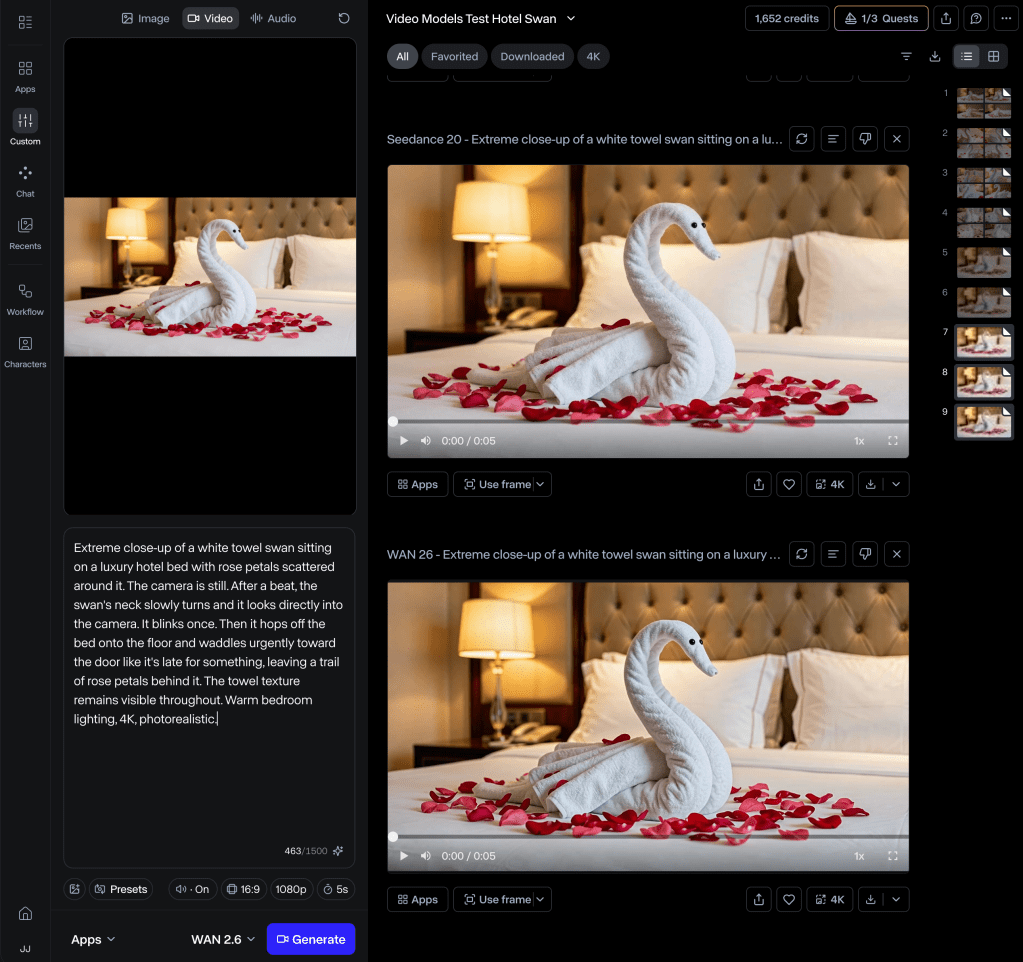Expand the Video Models Test Hotel Swan project menu
This screenshot has height=962, width=1023.
(571, 18)
